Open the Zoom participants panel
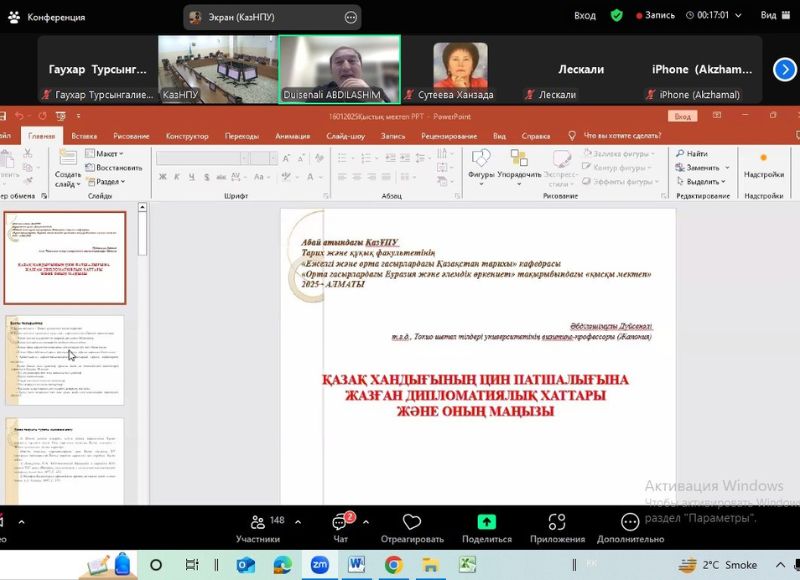The height and width of the screenshot is (580, 800). pos(257,527)
